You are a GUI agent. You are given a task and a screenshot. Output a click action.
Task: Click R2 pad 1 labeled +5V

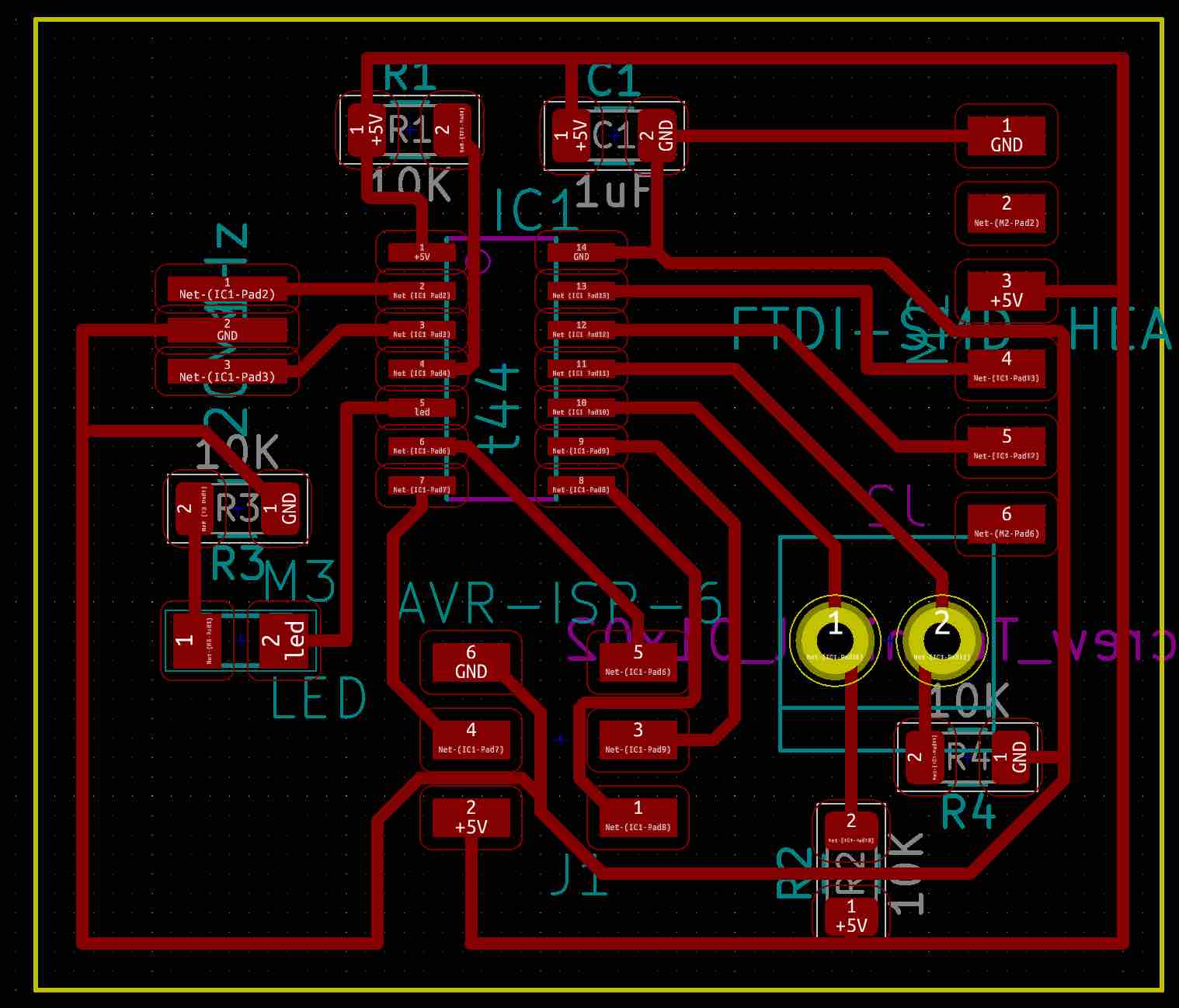[851, 916]
